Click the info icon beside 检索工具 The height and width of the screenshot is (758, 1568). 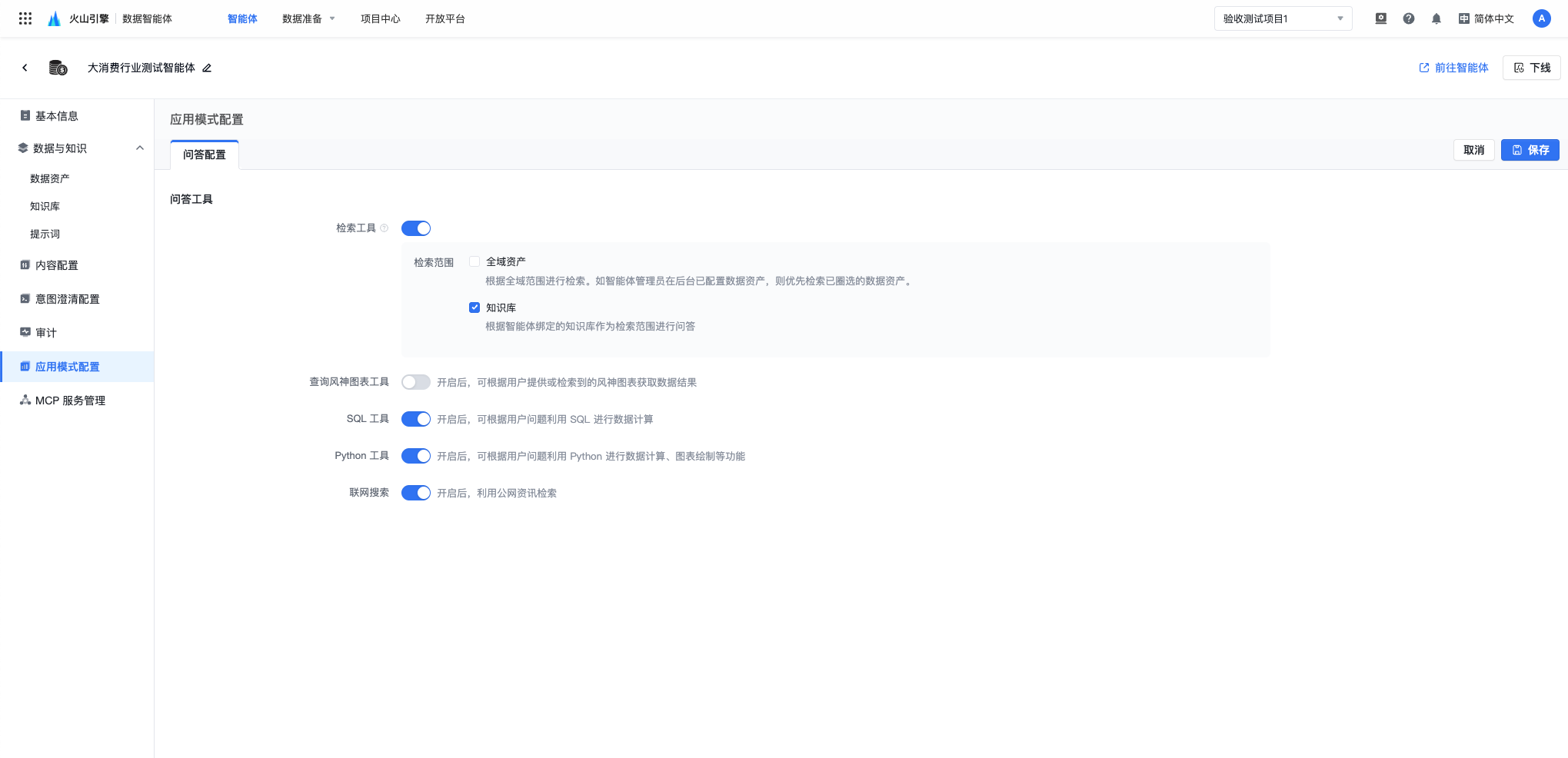click(385, 228)
